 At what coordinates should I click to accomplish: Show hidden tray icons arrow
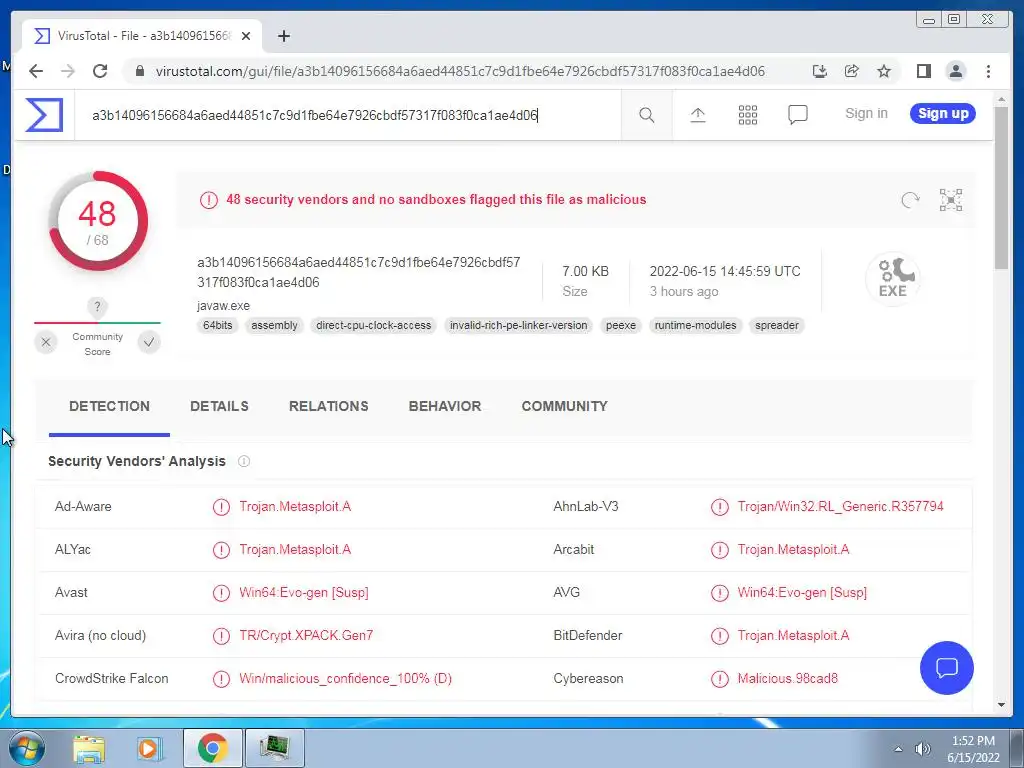point(899,749)
